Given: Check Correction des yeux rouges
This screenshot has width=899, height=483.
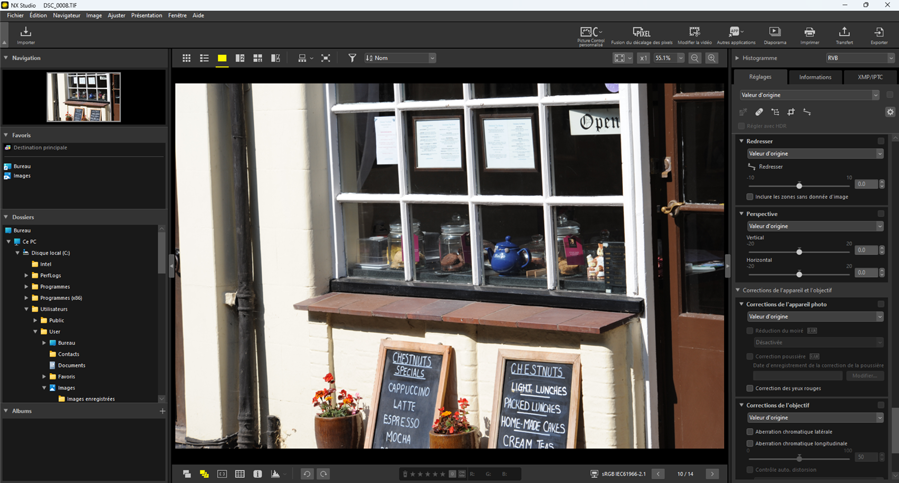Looking at the screenshot, I should click(x=750, y=388).
